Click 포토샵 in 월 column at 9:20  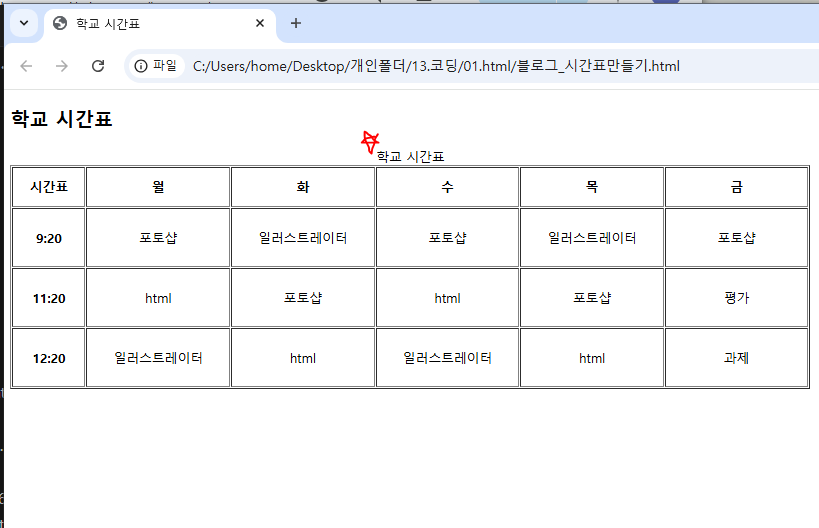tap(158, 238)
